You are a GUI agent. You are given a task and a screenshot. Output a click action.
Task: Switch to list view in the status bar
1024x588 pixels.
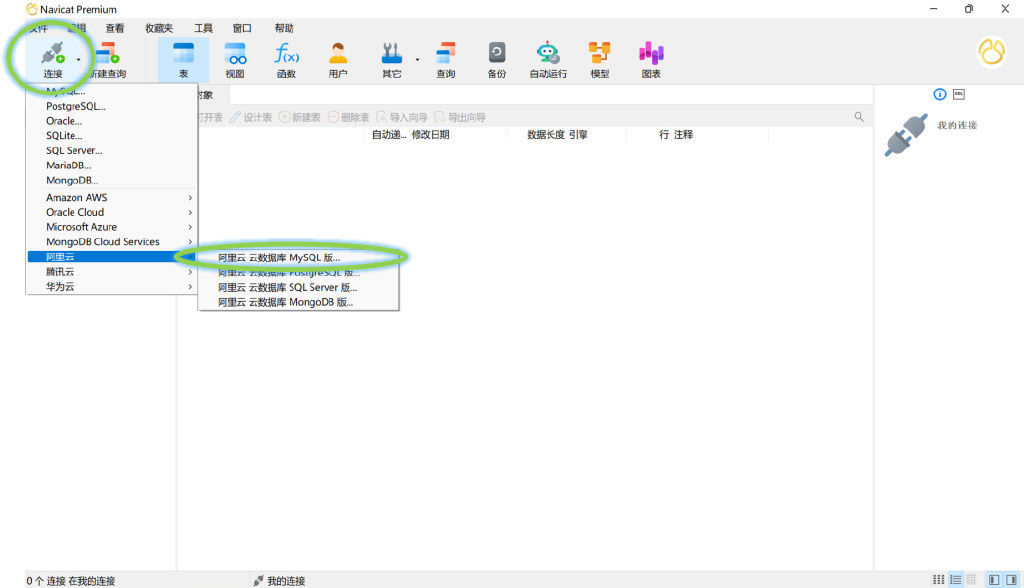955,580
